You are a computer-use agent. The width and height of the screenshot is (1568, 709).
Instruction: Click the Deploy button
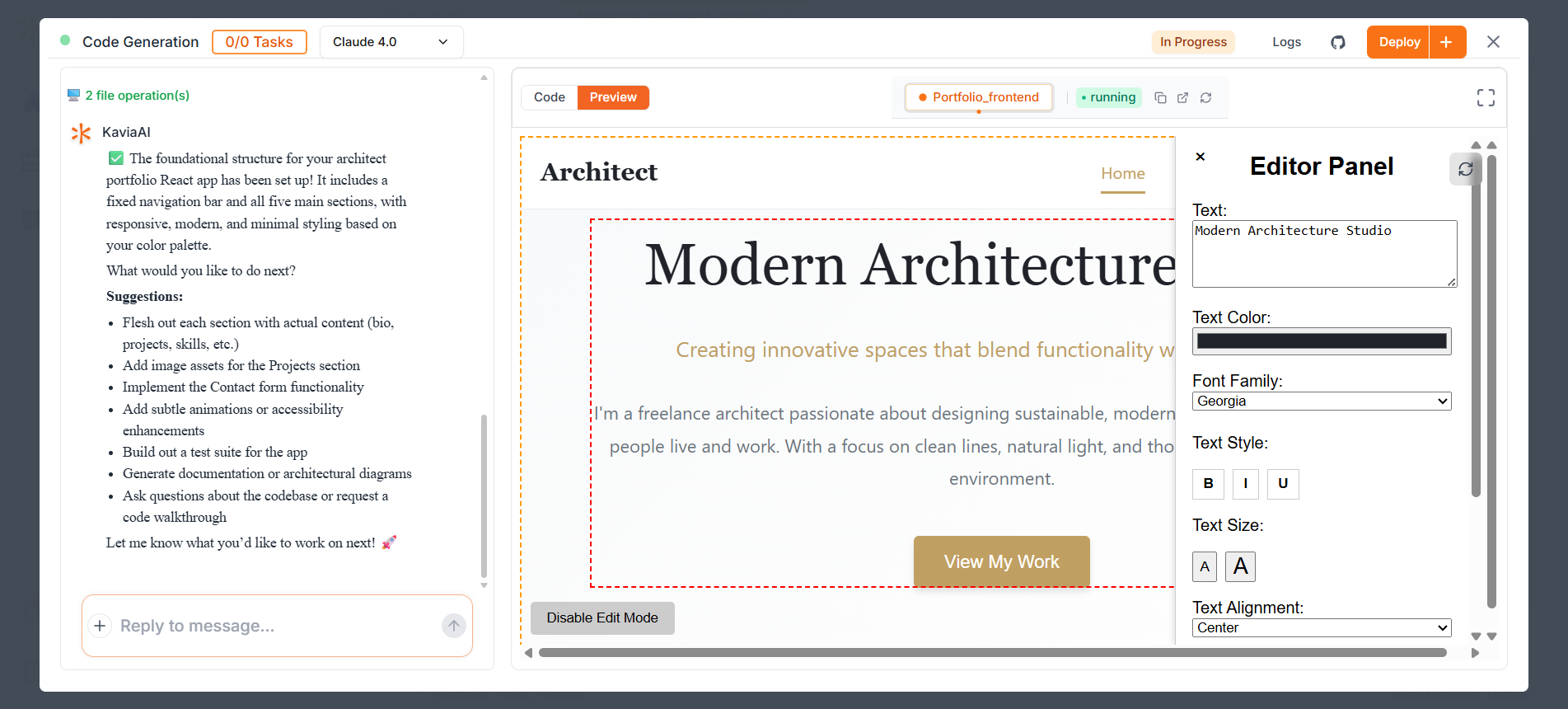pyautogui.click(x=1398, y=42)
